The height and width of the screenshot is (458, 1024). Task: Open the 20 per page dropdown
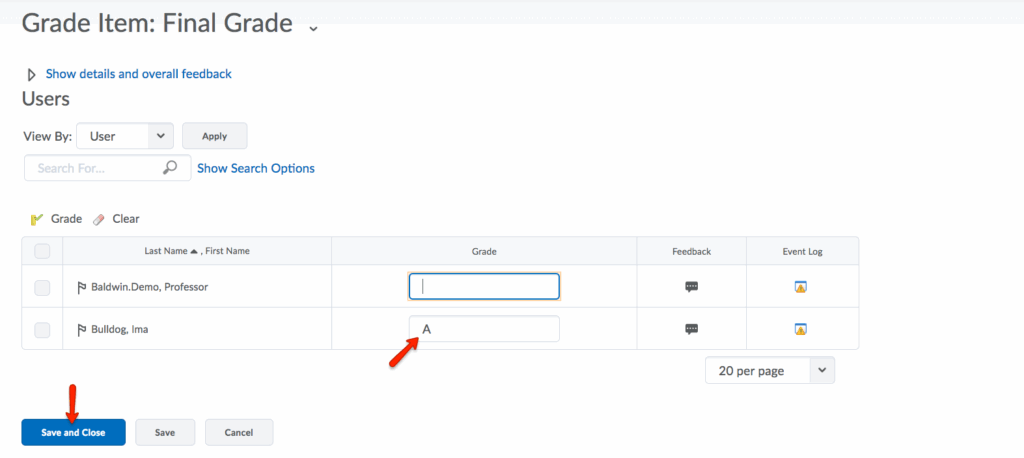[x=769, y=370]
